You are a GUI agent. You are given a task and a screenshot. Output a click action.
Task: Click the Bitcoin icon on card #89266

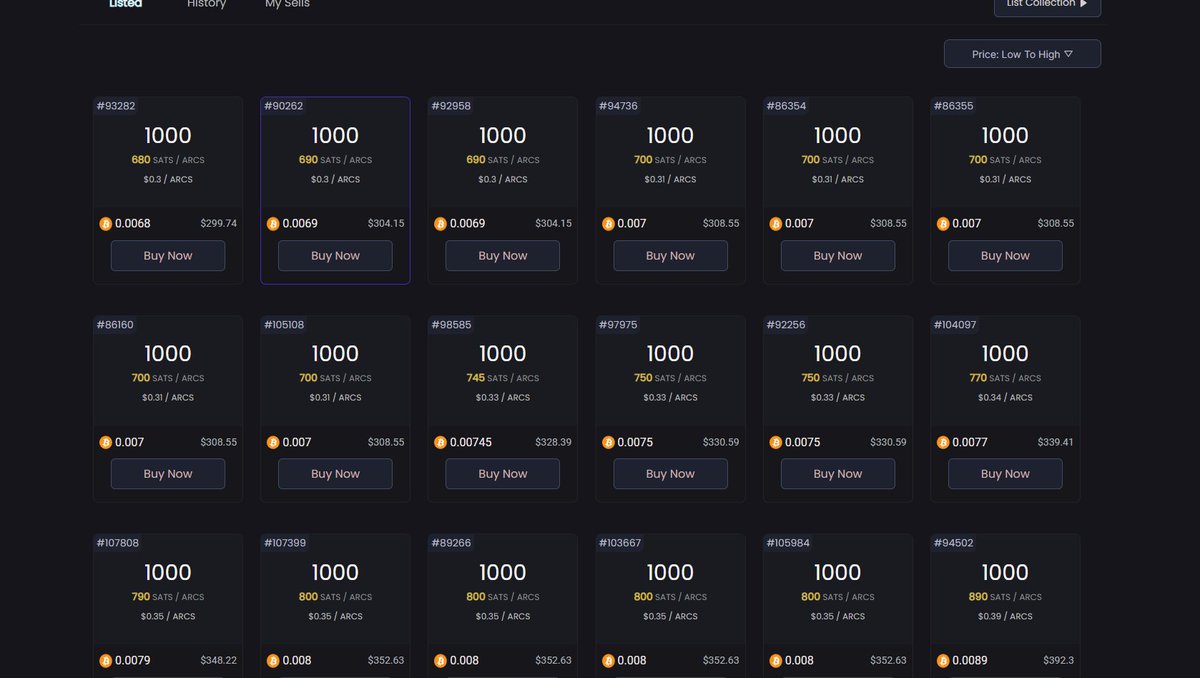click(x=440, y=661)
